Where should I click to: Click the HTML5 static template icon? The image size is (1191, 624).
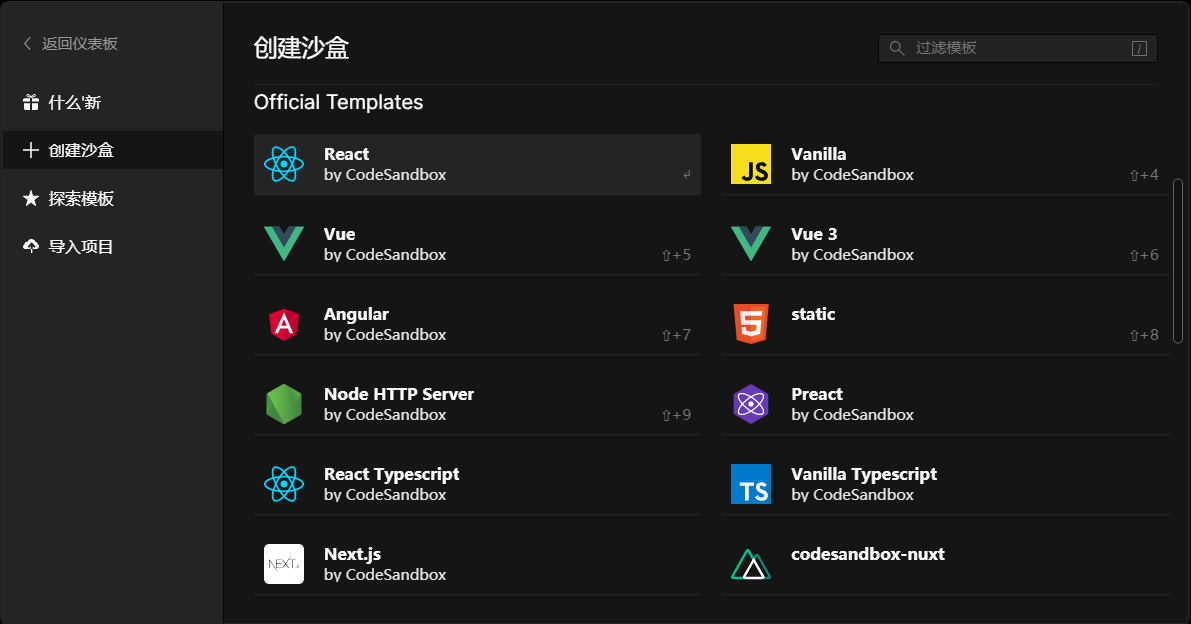pos(751,324)
